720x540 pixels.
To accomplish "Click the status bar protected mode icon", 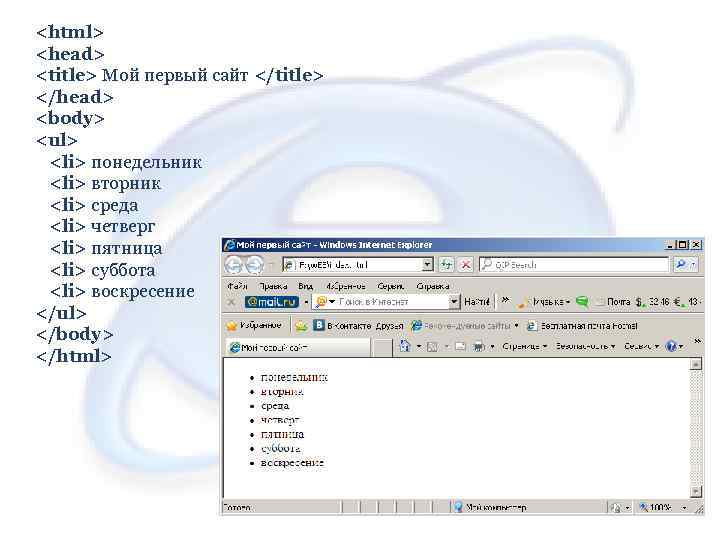I will coord(616,508).
